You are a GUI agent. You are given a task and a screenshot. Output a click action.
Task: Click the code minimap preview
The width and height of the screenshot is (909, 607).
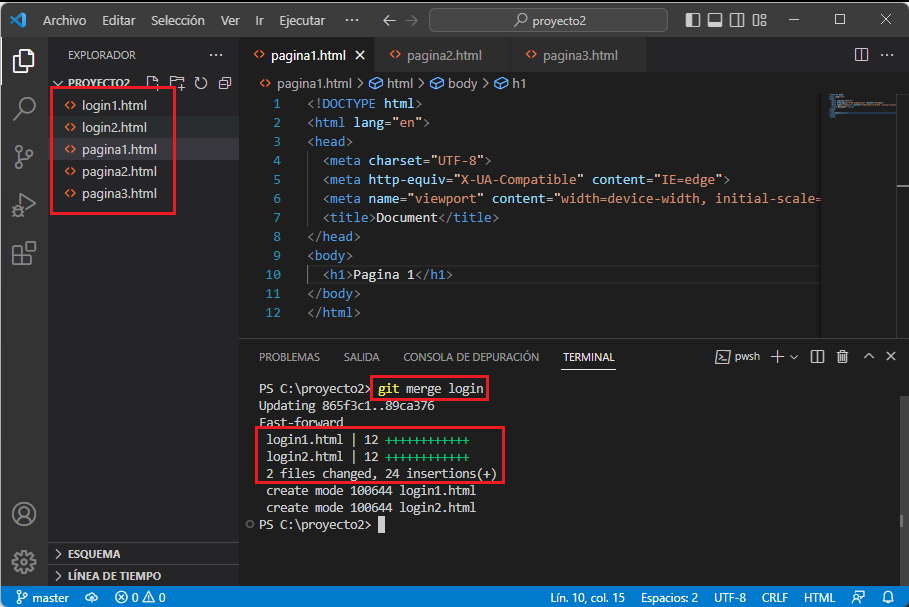(864, 105)
